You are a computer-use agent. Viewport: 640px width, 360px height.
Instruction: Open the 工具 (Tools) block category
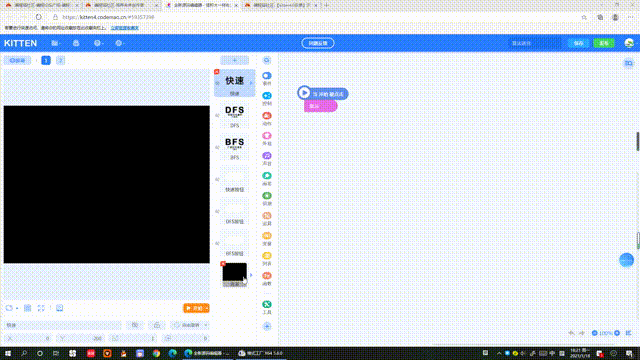click(x=267, y=307)
